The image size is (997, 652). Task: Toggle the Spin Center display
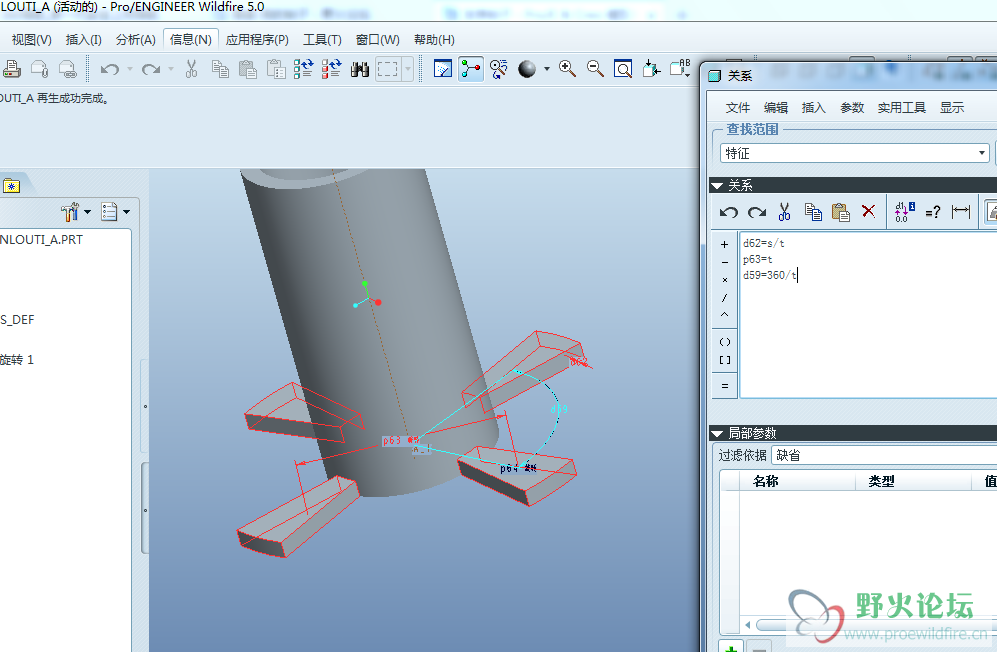tap(471, 69)
